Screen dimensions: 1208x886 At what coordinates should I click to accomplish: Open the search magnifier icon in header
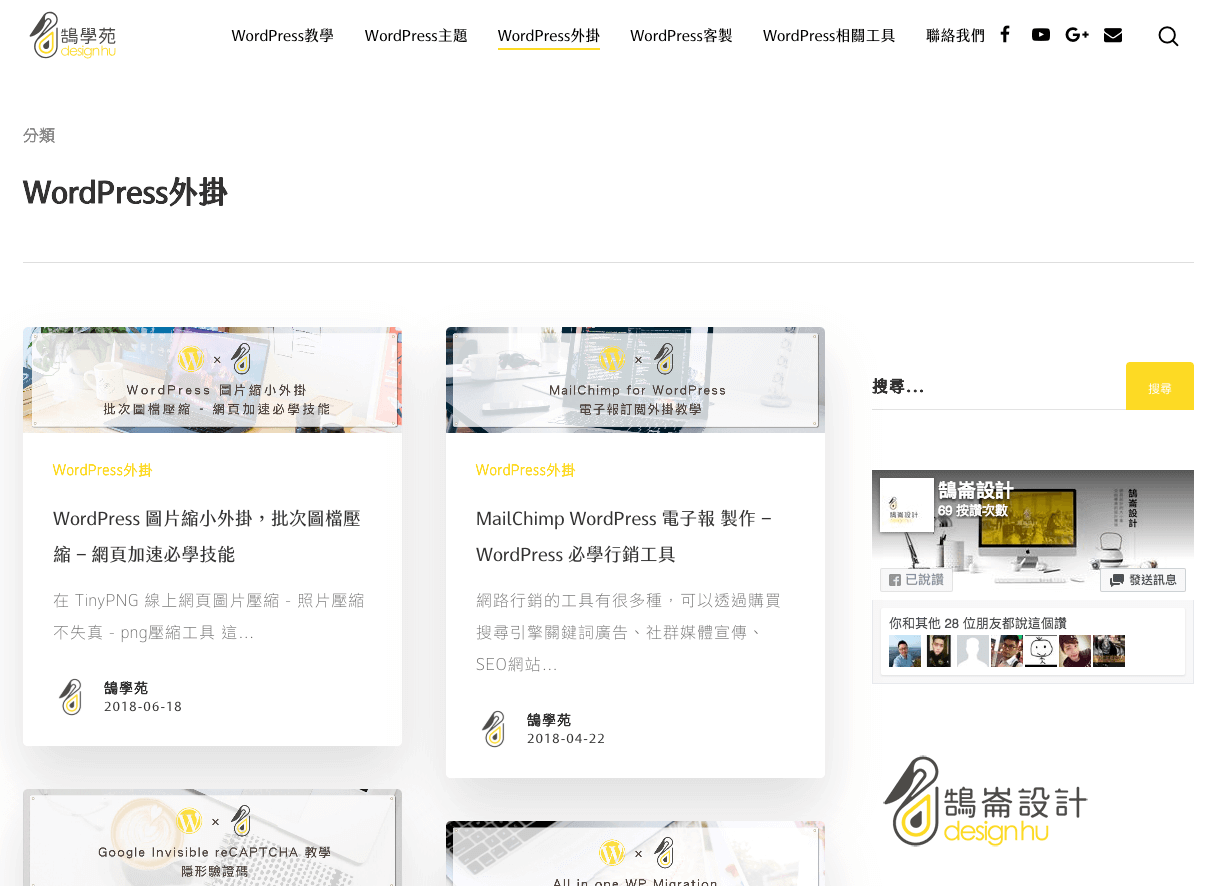pos(1168,36)
